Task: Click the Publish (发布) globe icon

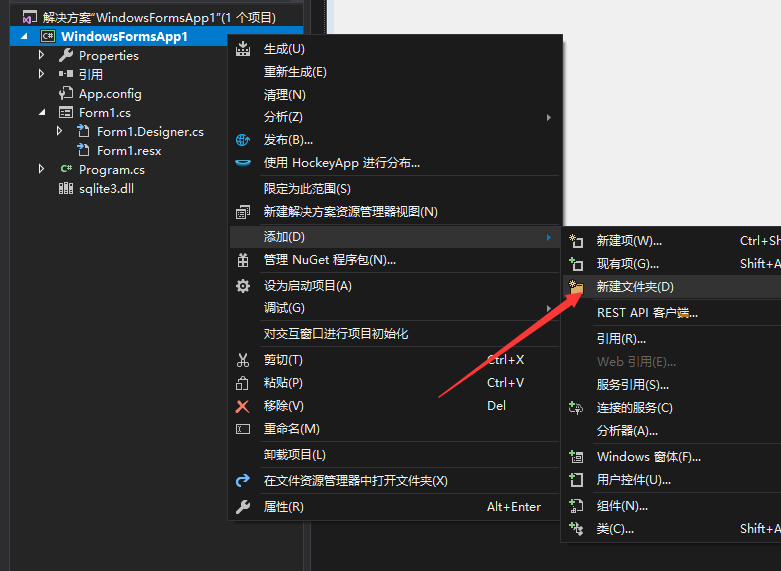Action: click(243, 140)
